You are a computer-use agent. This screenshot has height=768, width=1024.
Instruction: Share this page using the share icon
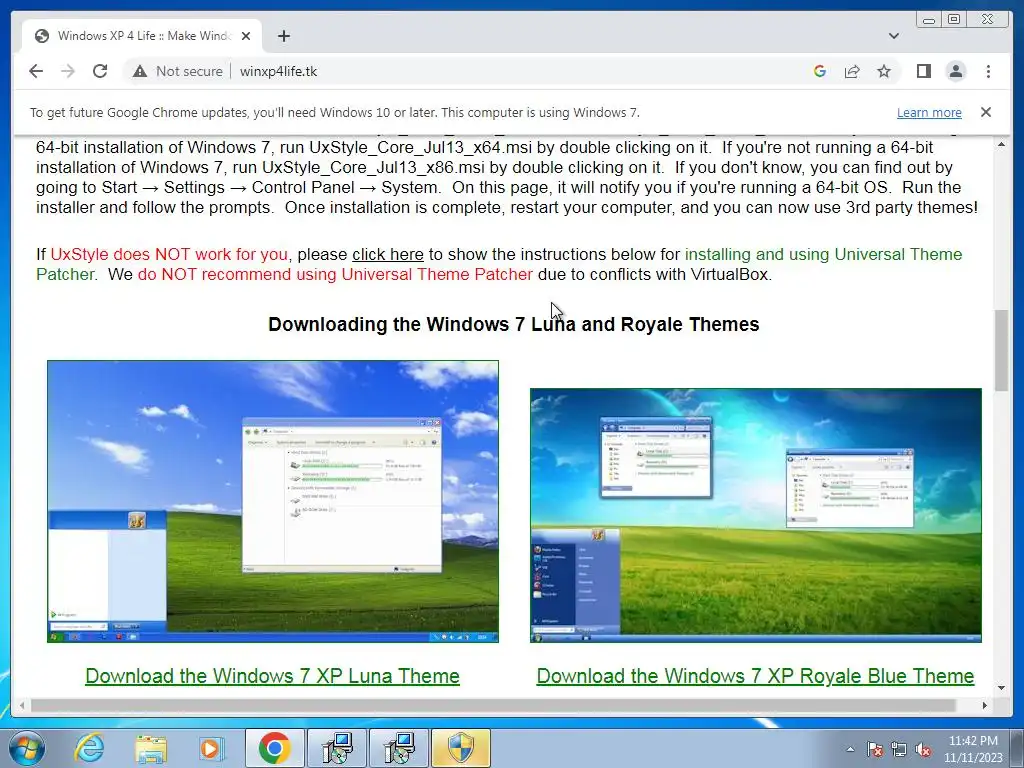pos(852,71)
